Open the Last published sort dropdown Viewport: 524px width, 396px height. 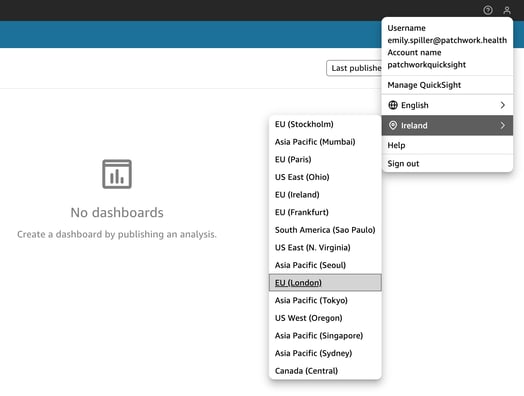[354, 68]
